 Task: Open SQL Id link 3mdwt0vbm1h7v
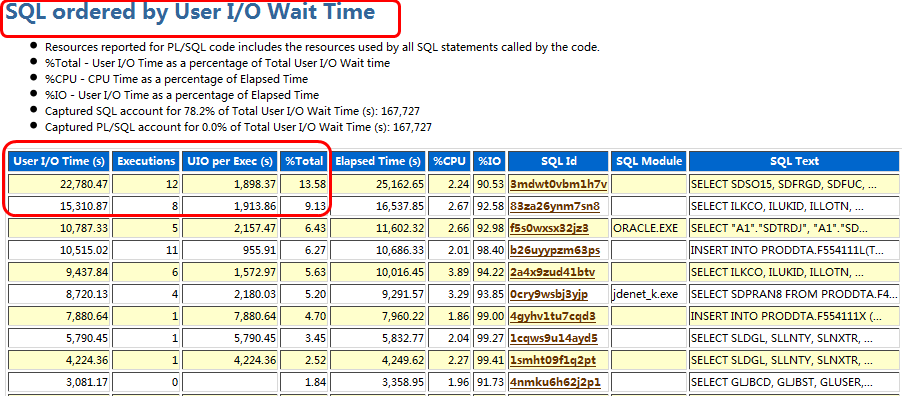[x=558, y=184]
